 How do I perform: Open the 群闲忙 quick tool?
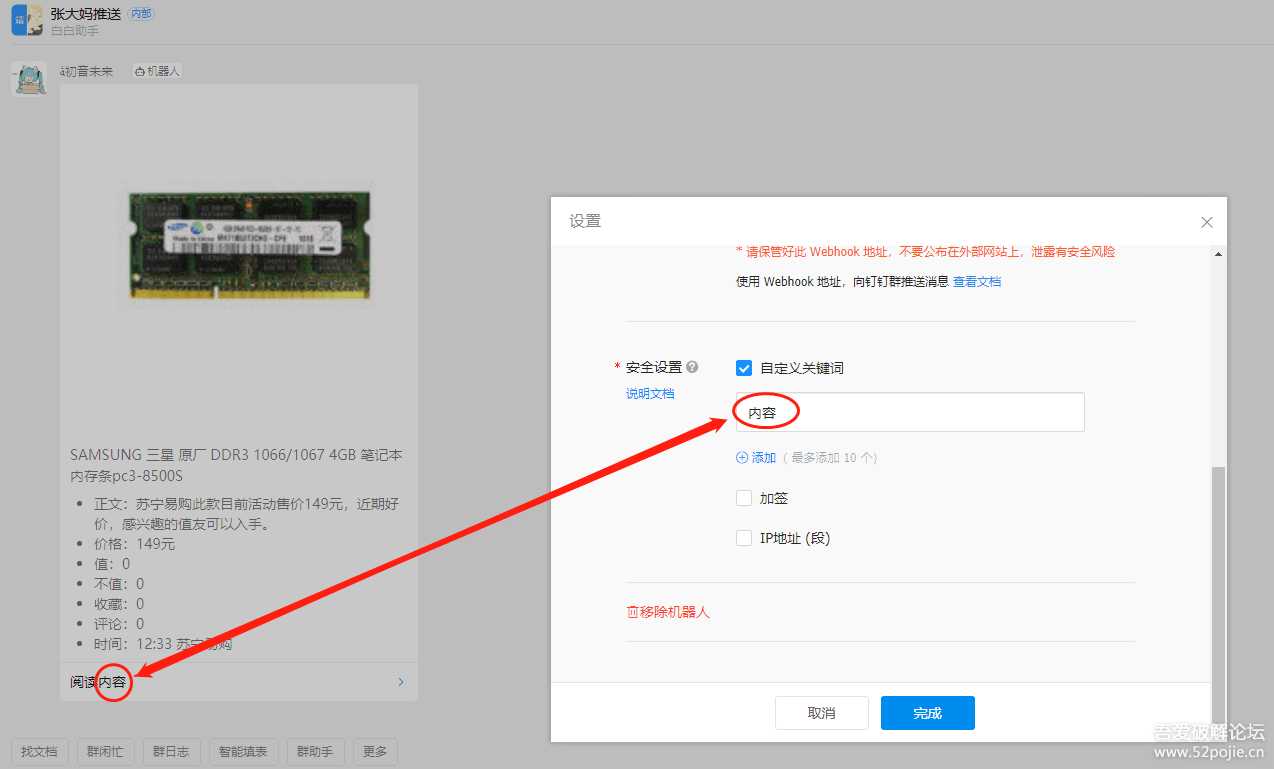tap(105, 752)
